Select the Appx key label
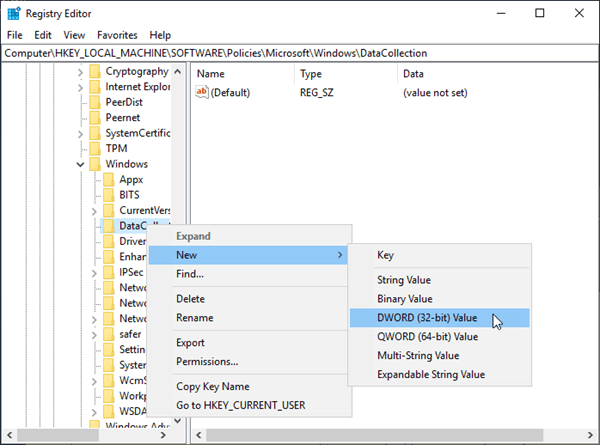This screenshot has height=445, width=600. 131,179
